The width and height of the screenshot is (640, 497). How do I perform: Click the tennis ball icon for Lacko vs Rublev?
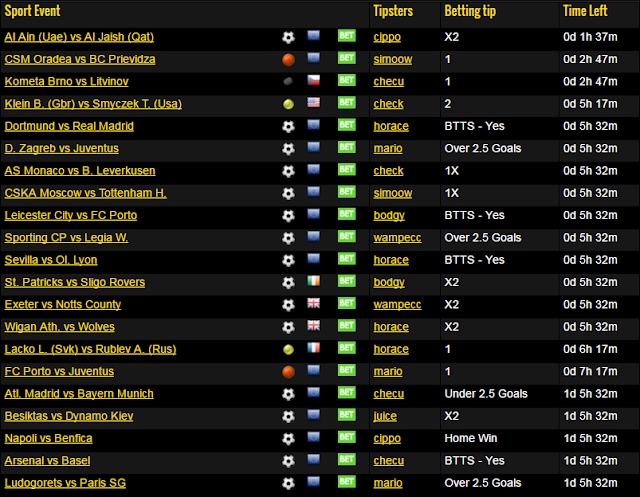pos(289,350)
